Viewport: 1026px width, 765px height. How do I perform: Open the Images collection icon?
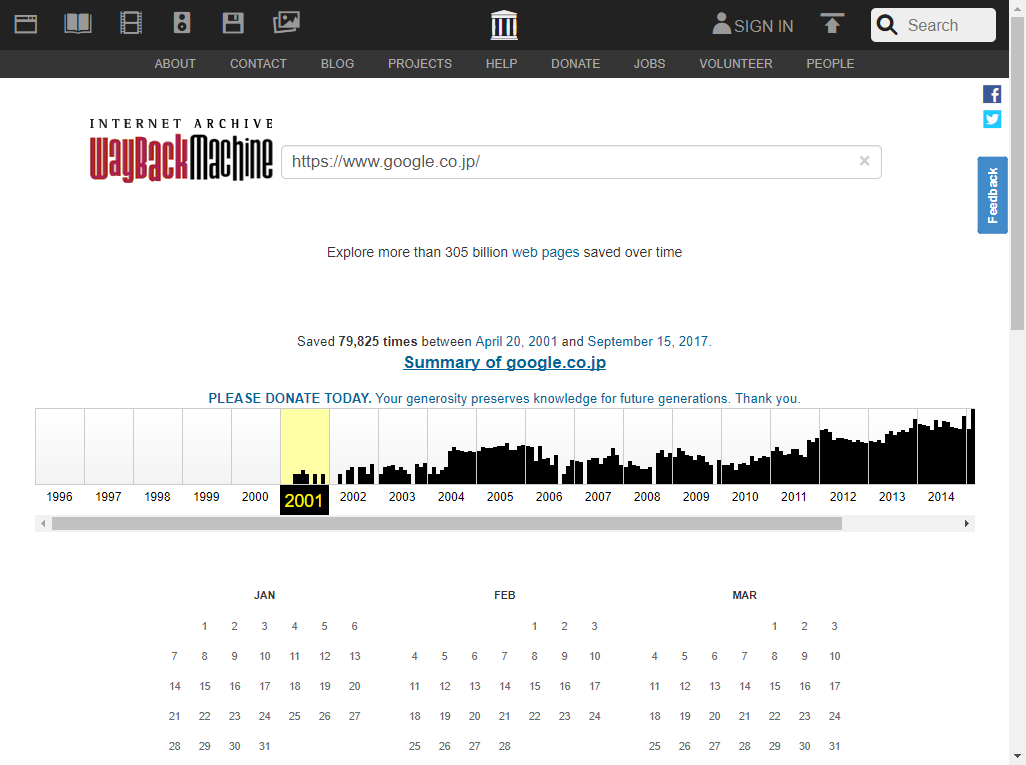(x=287, y=22)
